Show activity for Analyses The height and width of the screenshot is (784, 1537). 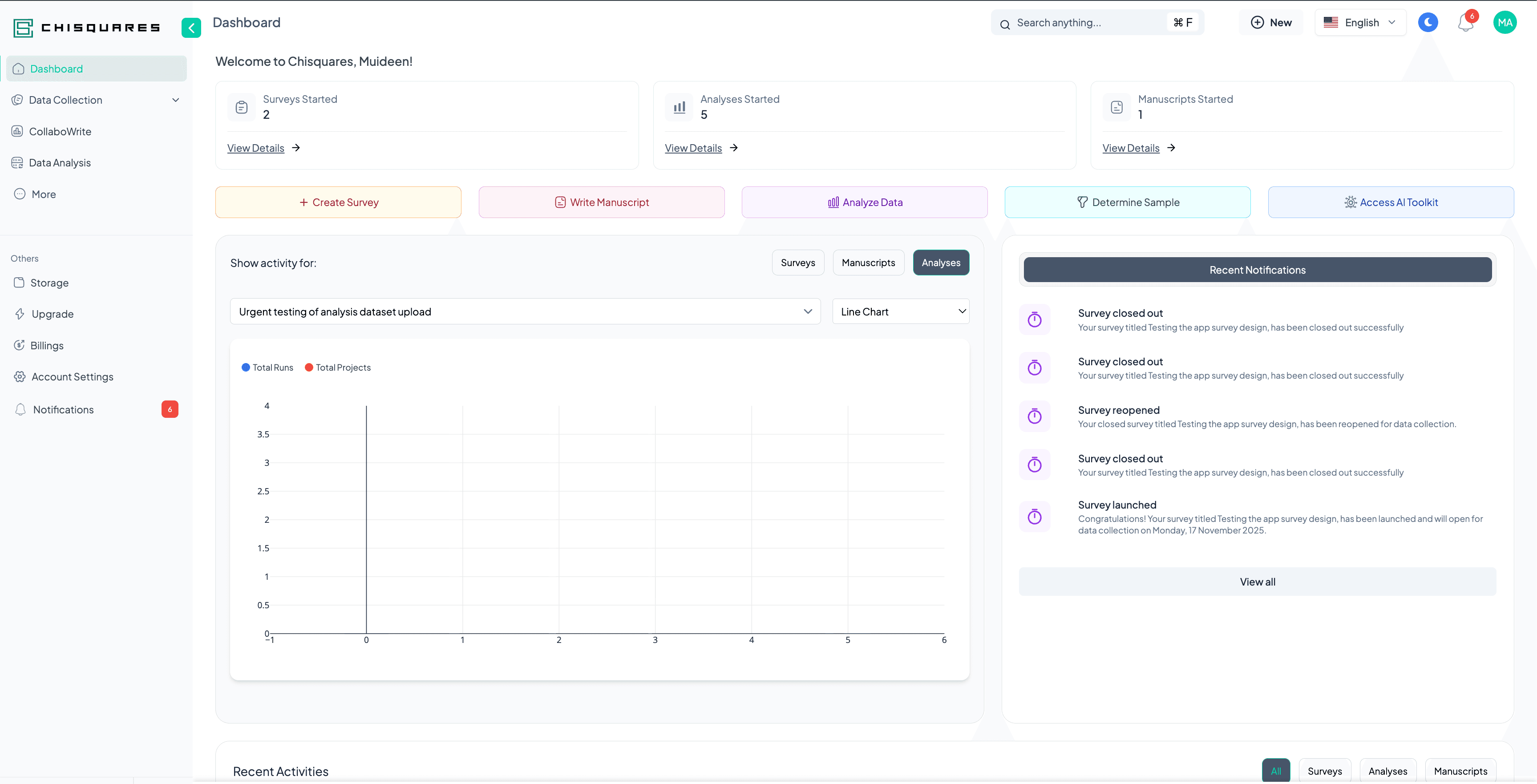941,263
